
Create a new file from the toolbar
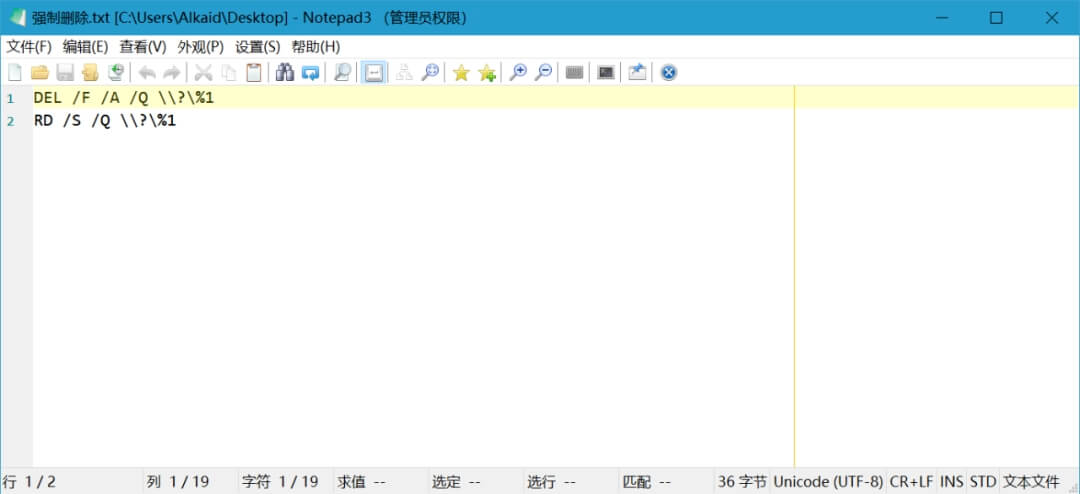coord(15,72)
